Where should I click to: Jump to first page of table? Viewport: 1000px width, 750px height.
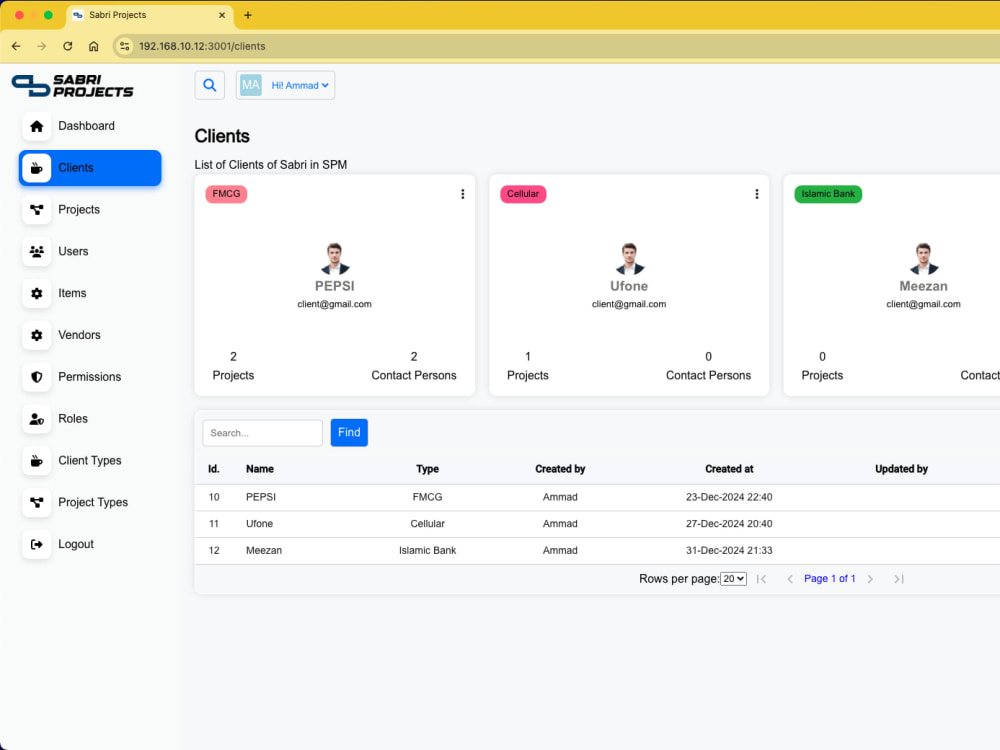pyautogui.click(x=761, y=579)
